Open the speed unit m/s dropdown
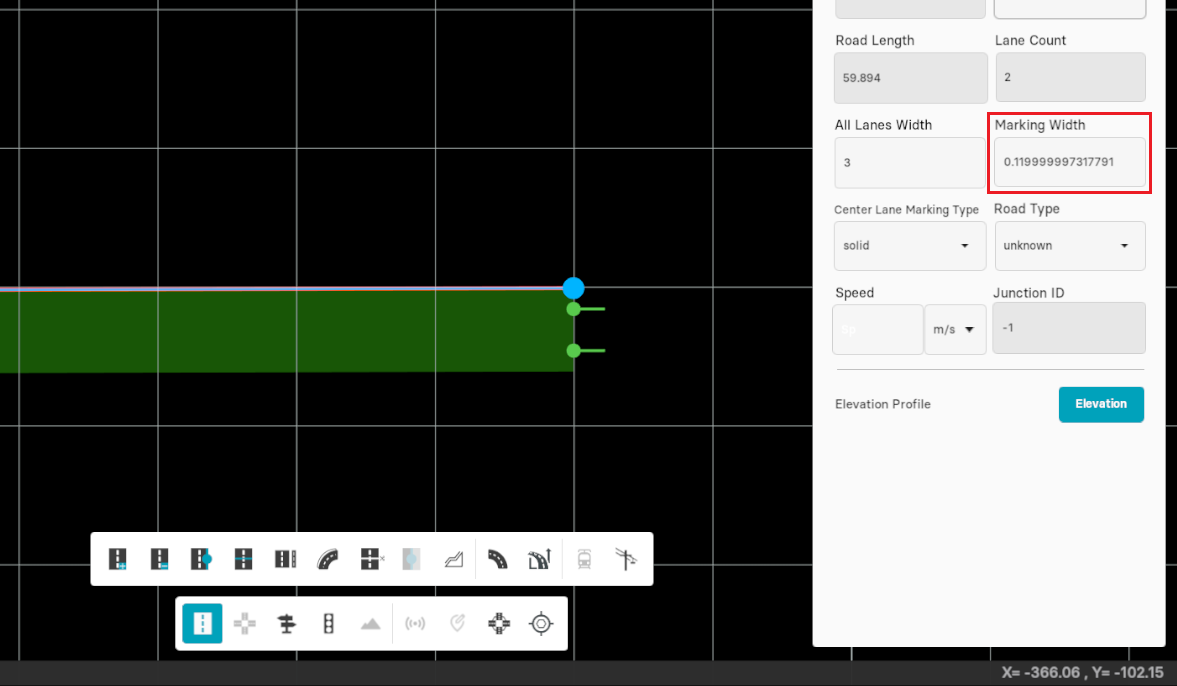Viewport: 1177px width, 686px height. (955, 330)
